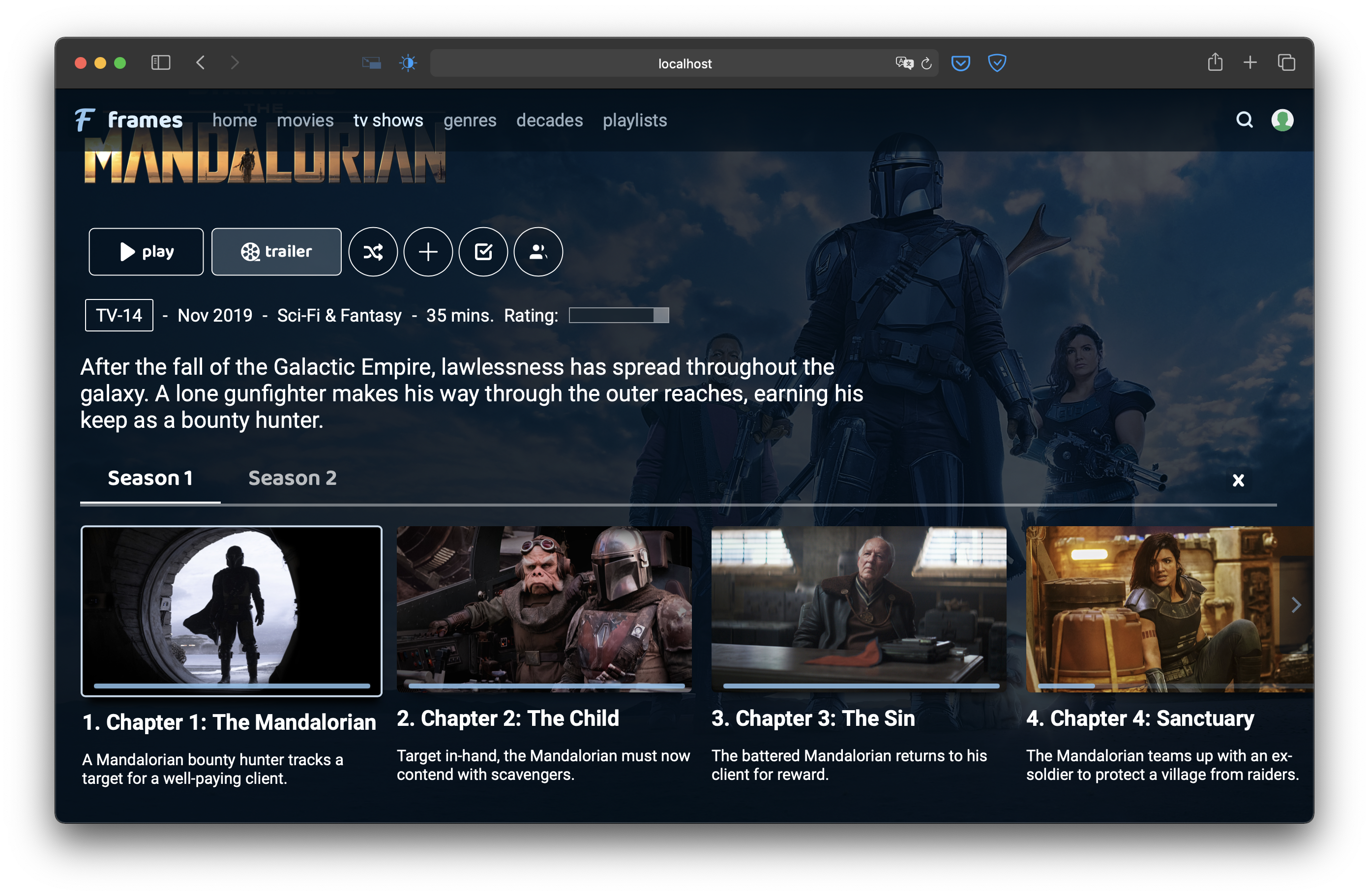The height and width of the screenshot is (896, 1369).
Task: Open the genres menu item
Action: pos(470,120)
